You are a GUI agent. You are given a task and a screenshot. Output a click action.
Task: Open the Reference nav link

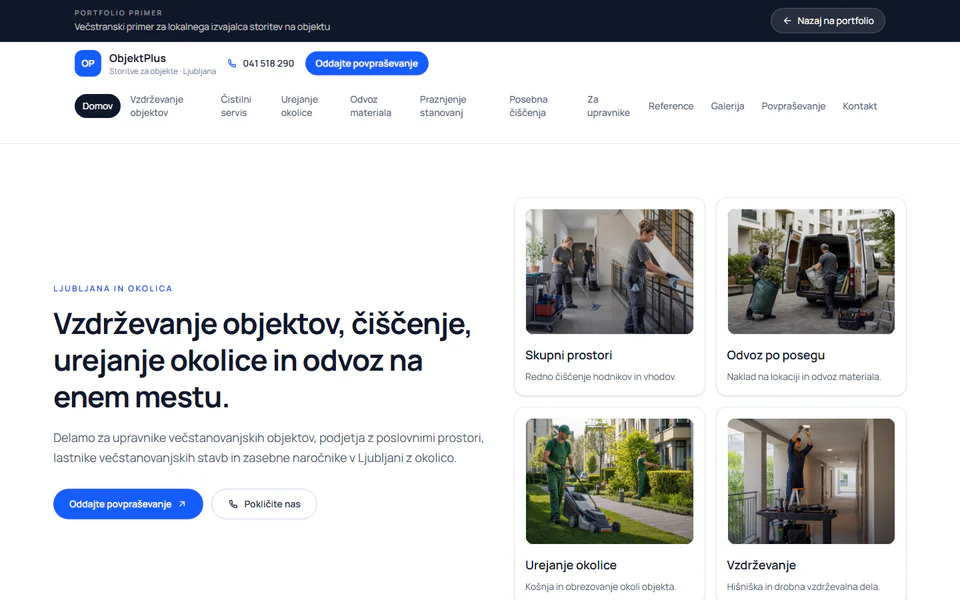coord(670,106)
